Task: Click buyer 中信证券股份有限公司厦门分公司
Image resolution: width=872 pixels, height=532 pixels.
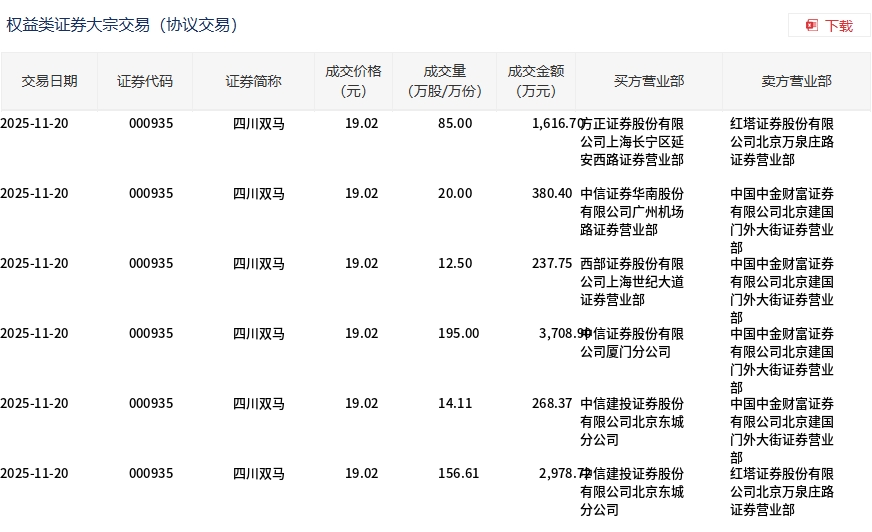Action: click(x=632, y=343)
